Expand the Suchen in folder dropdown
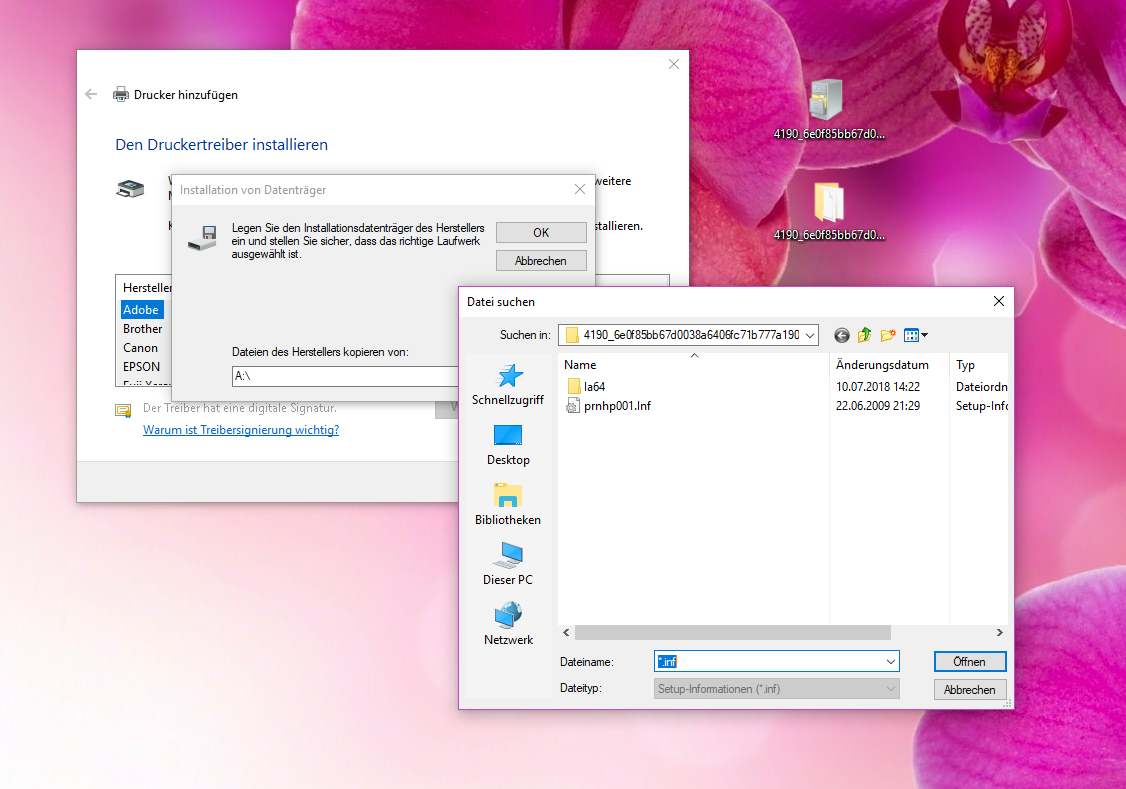 [809, 335]
